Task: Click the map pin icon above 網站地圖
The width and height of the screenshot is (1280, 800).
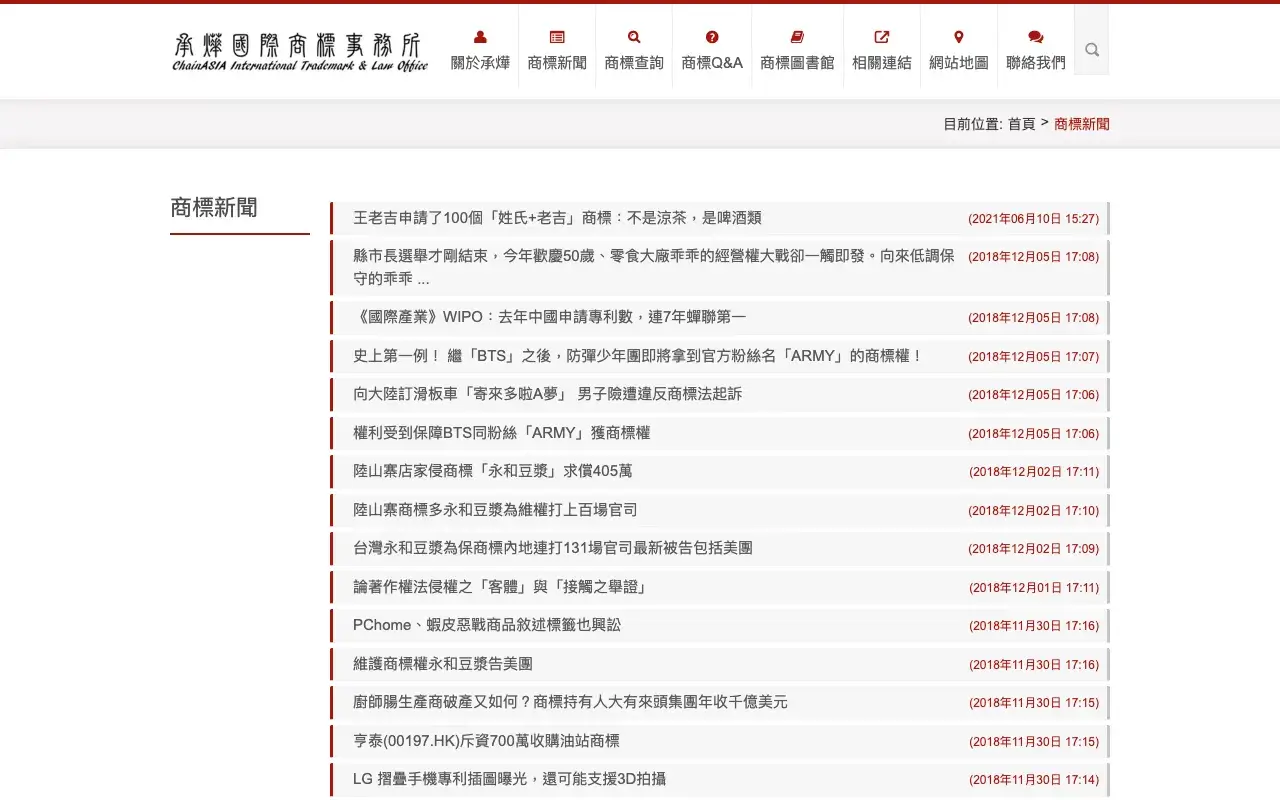Action: 959,37
